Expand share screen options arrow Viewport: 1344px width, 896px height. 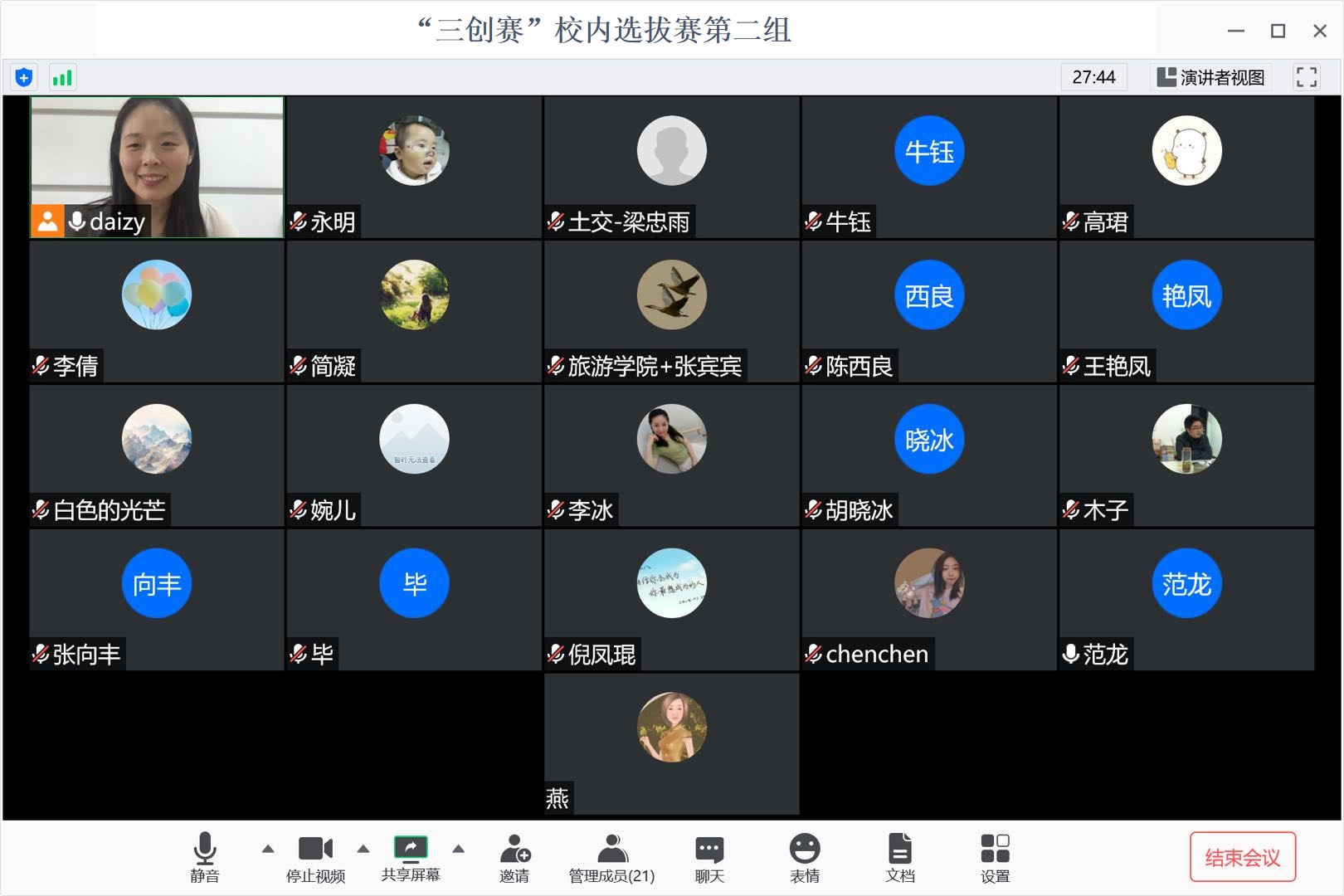pyautogui.click(x=458, y=849)
